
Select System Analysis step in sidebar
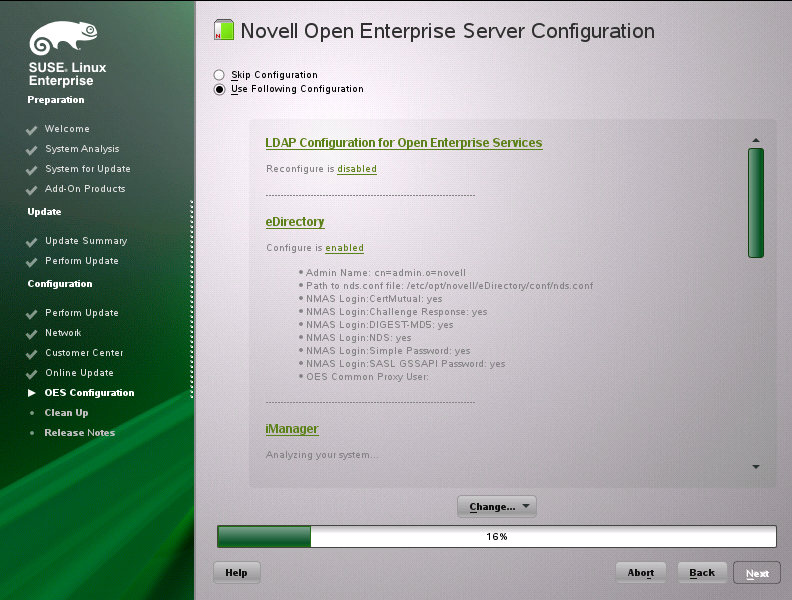point(82,149)
